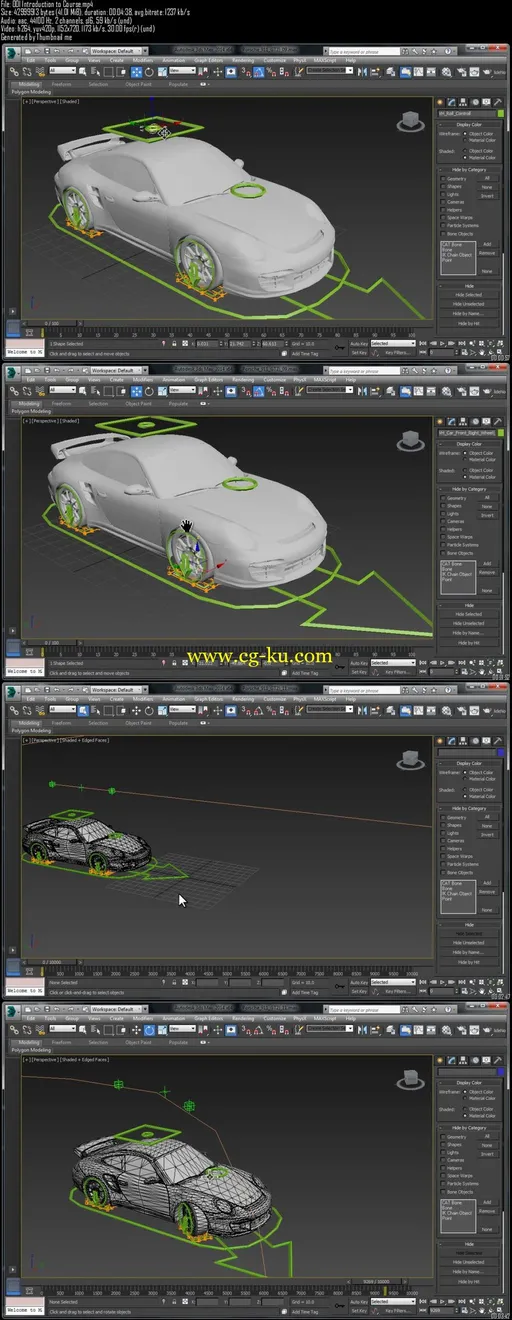Switch to Object Paint ribbon tab, second screenshot

coord(137,404)
